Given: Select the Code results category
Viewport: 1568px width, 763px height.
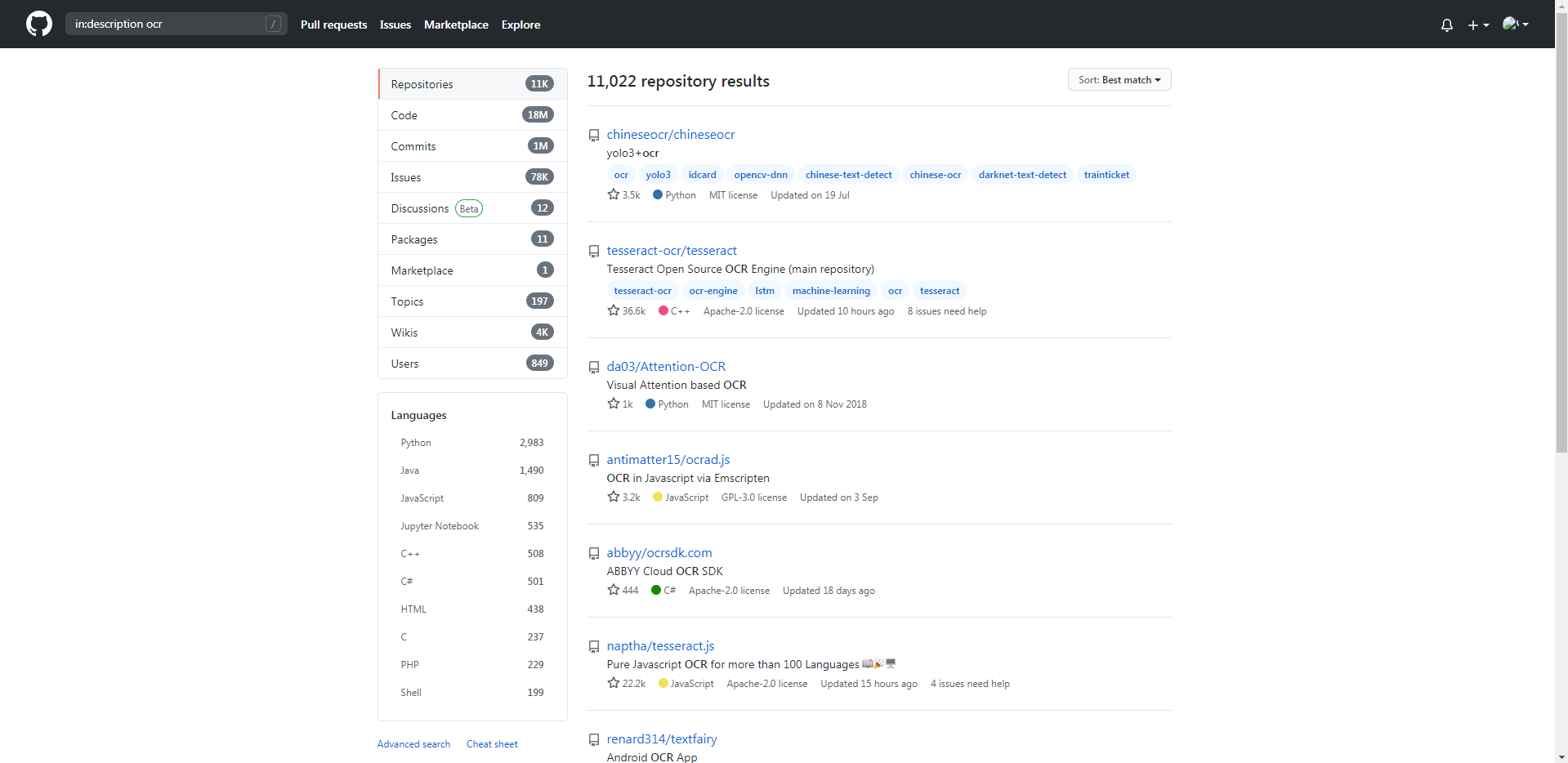Looking at the screenshot, I should (x=472, y=115).
